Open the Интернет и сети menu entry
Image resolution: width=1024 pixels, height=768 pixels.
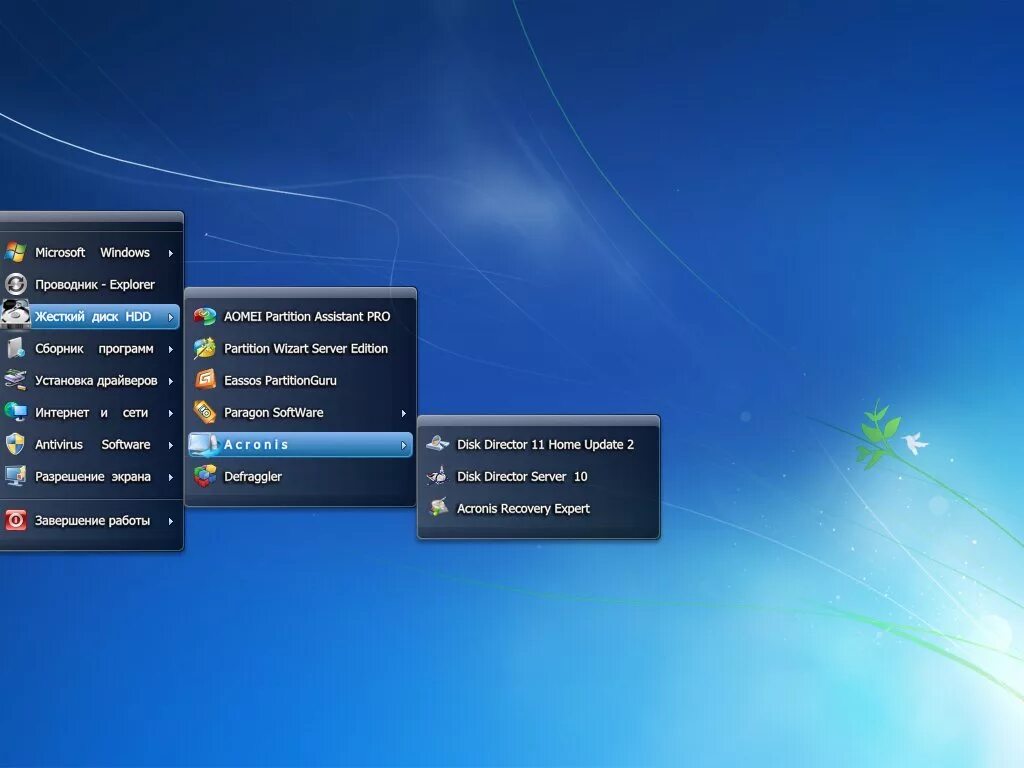tap(90, 412)
